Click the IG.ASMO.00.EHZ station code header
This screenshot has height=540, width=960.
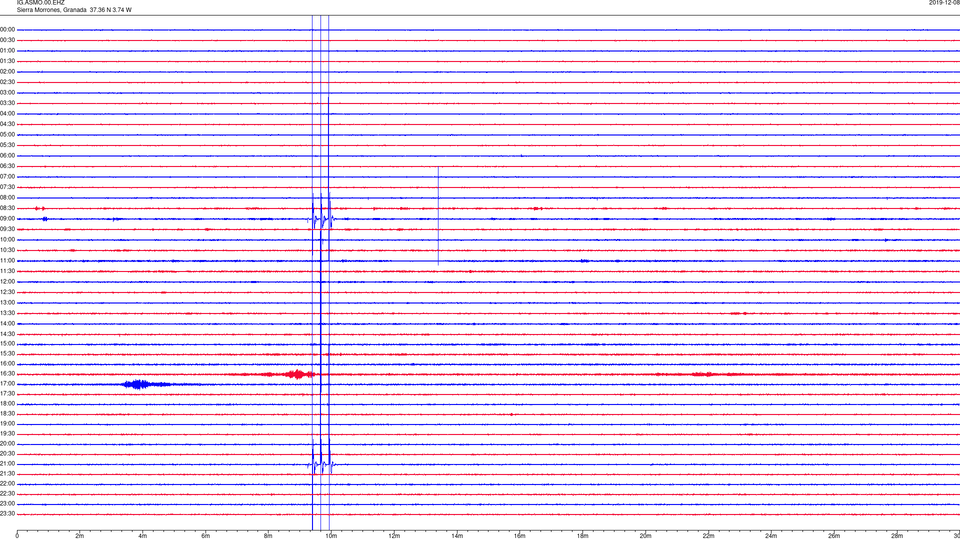pos(40,3)
